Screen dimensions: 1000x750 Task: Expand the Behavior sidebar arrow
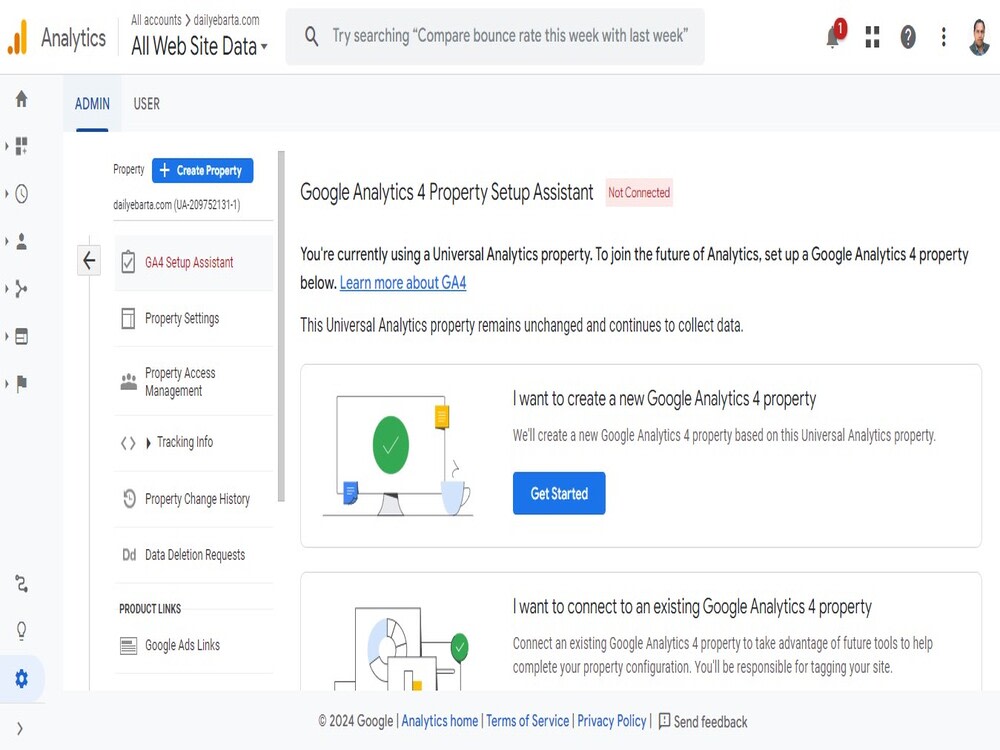coord(6,336)
